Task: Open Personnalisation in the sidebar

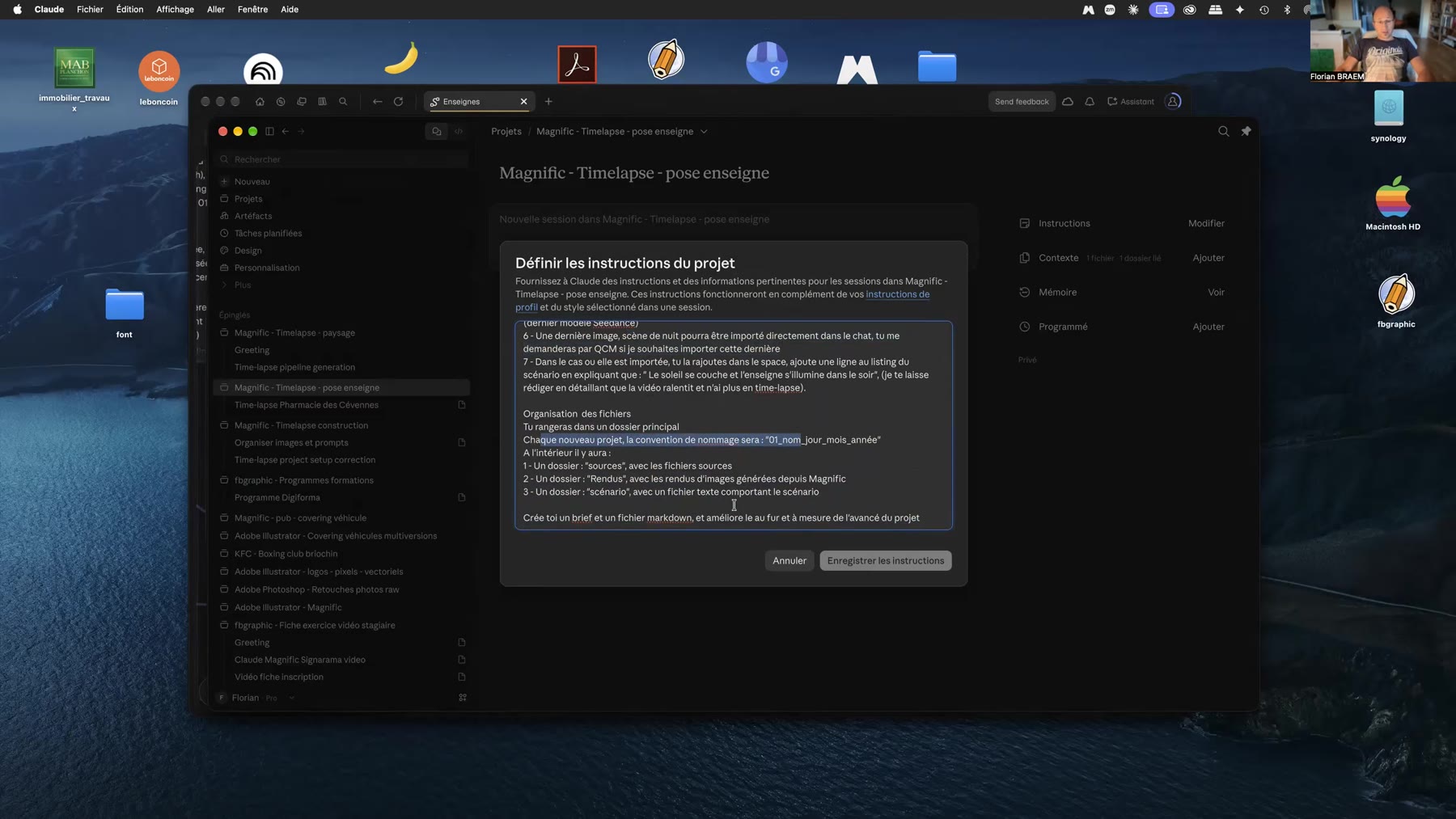Action: pos(267,268)
